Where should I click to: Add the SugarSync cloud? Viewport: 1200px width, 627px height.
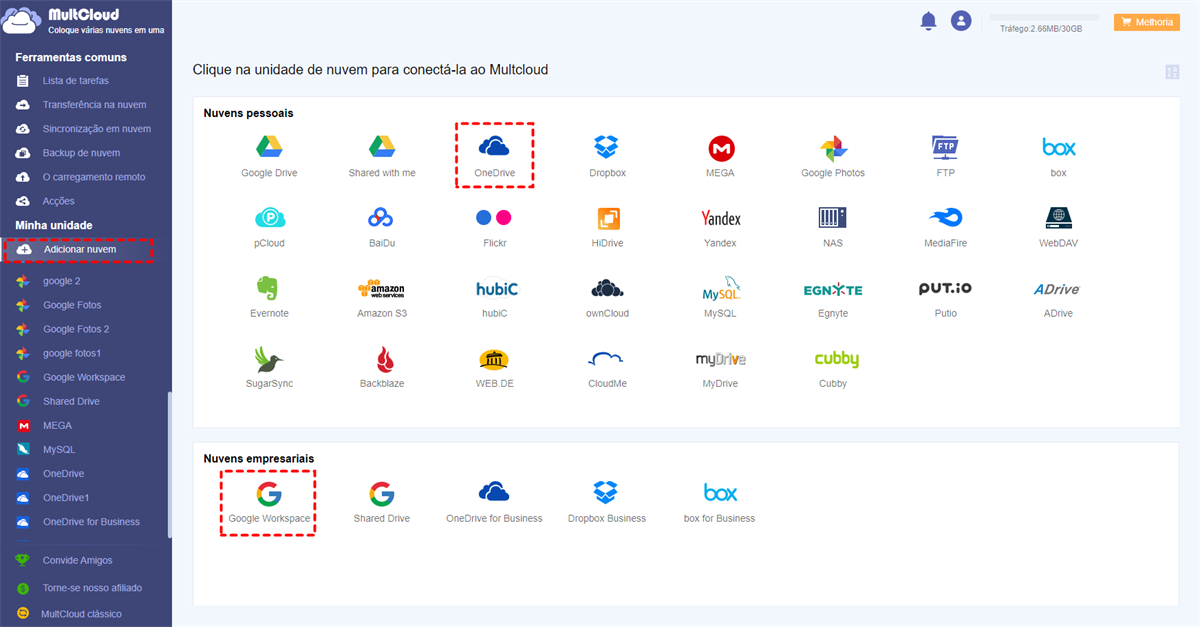269,367
